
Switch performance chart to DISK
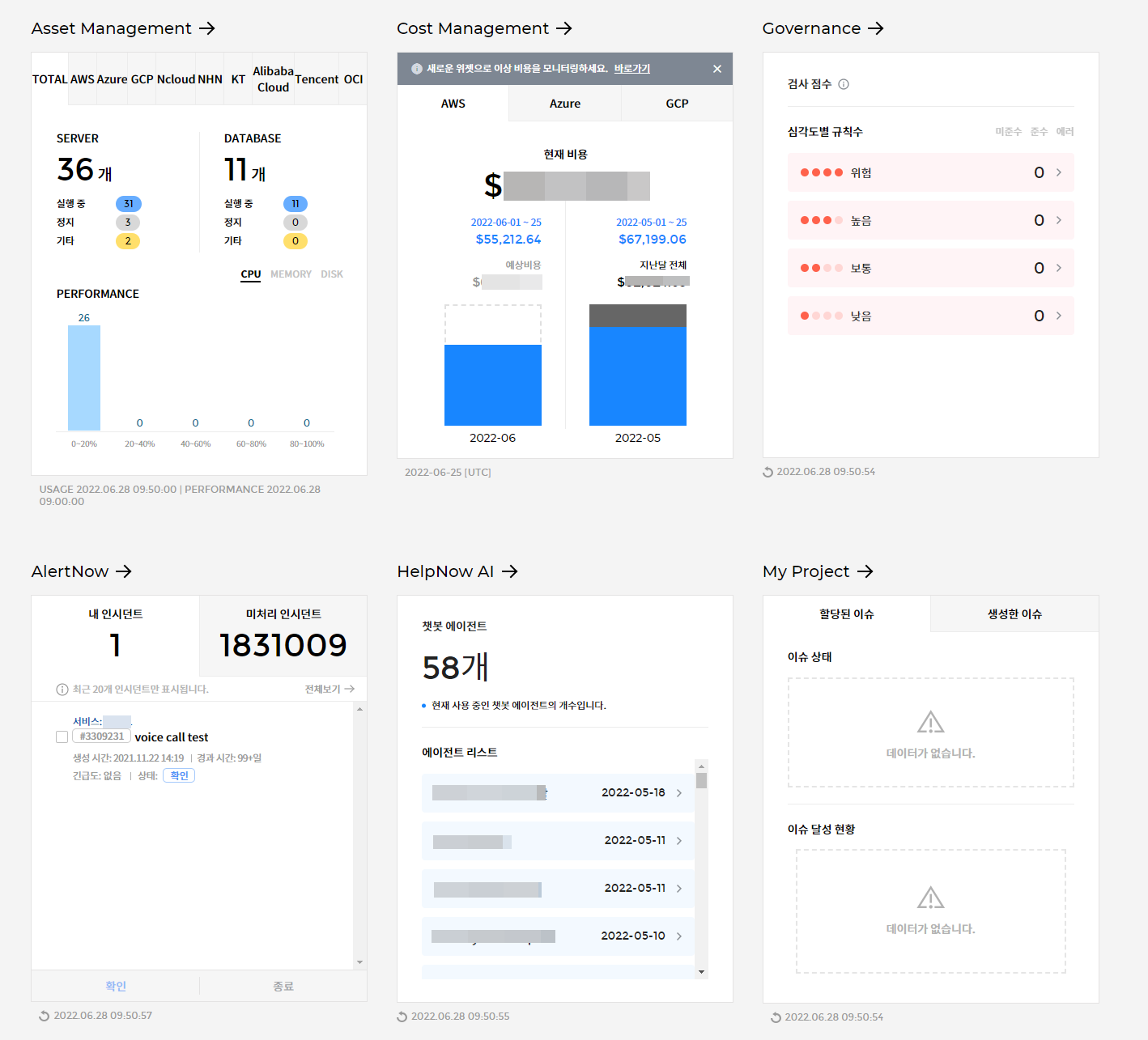click(x=332, y=274)
